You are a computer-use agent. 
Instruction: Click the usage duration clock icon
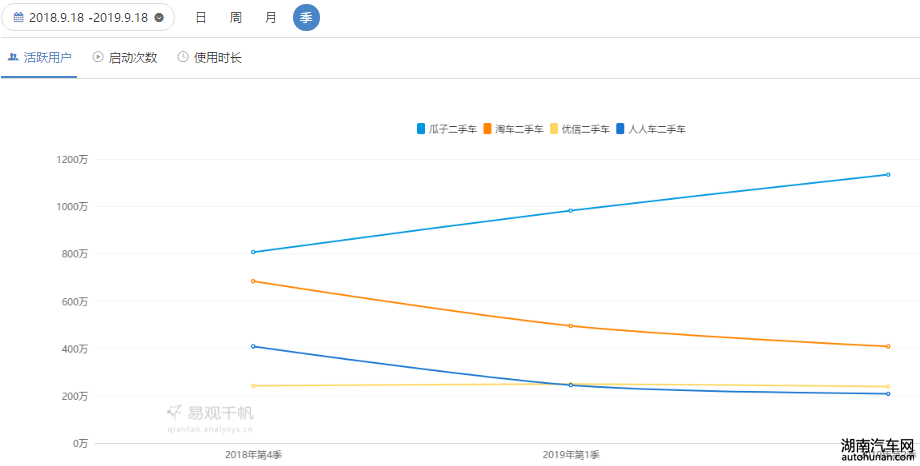(183, 57)
